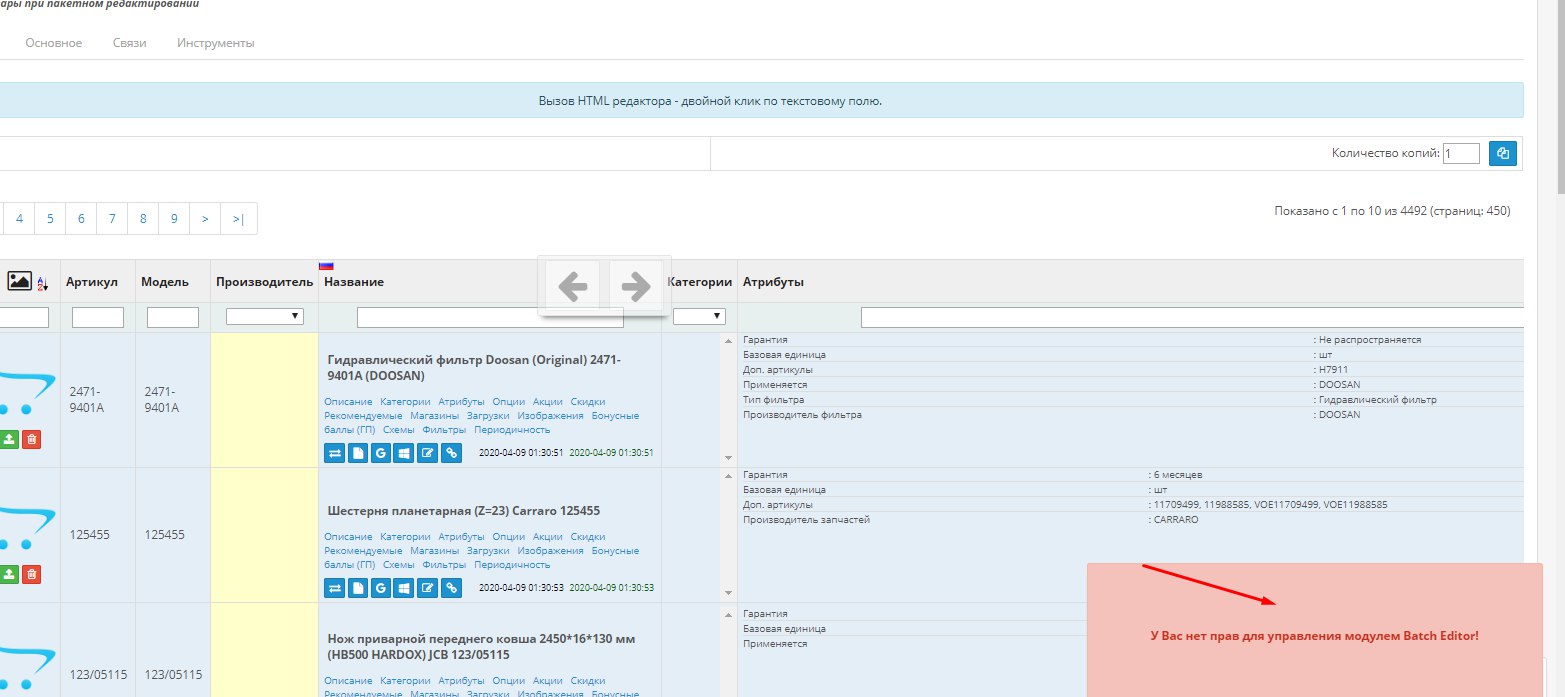This screenshot has height=697, width=1565.
Task: Click the last page '>|' pagination button
Action: pos(239,218)
